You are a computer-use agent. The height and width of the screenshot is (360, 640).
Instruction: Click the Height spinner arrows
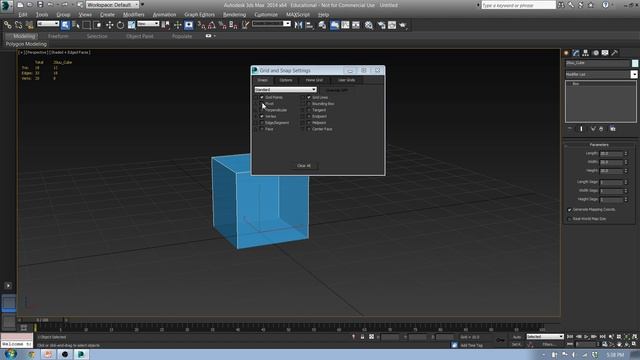pyautogui.click(x=626, y=171)
